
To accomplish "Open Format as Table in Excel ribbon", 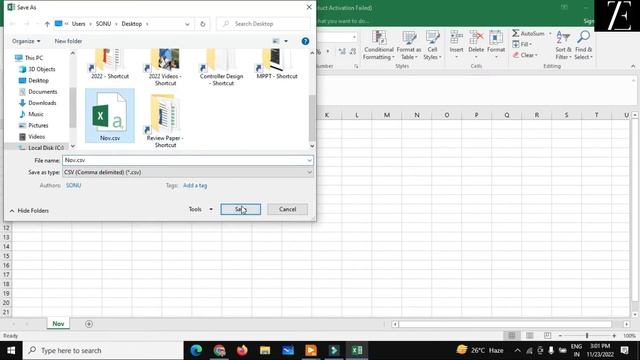I will [409, 45].
